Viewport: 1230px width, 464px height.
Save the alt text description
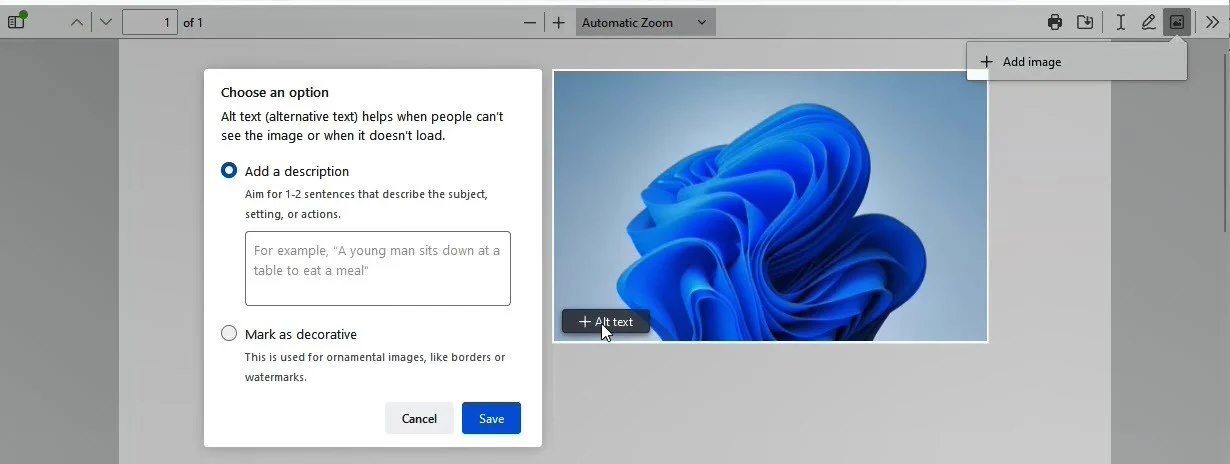pyautogui.click(x=491, y=418)
